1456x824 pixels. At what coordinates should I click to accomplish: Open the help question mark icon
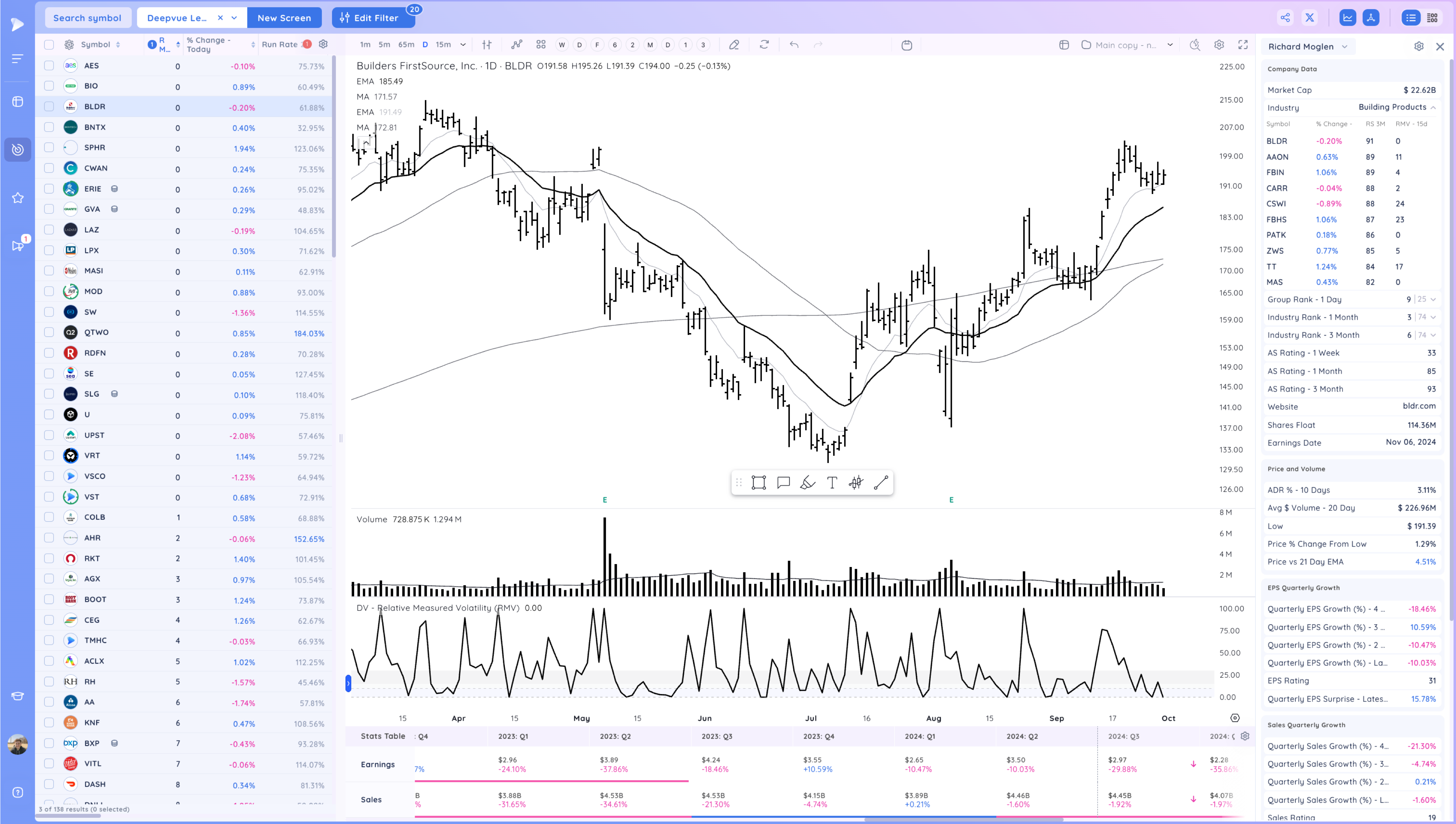click(x=17, y=792)
